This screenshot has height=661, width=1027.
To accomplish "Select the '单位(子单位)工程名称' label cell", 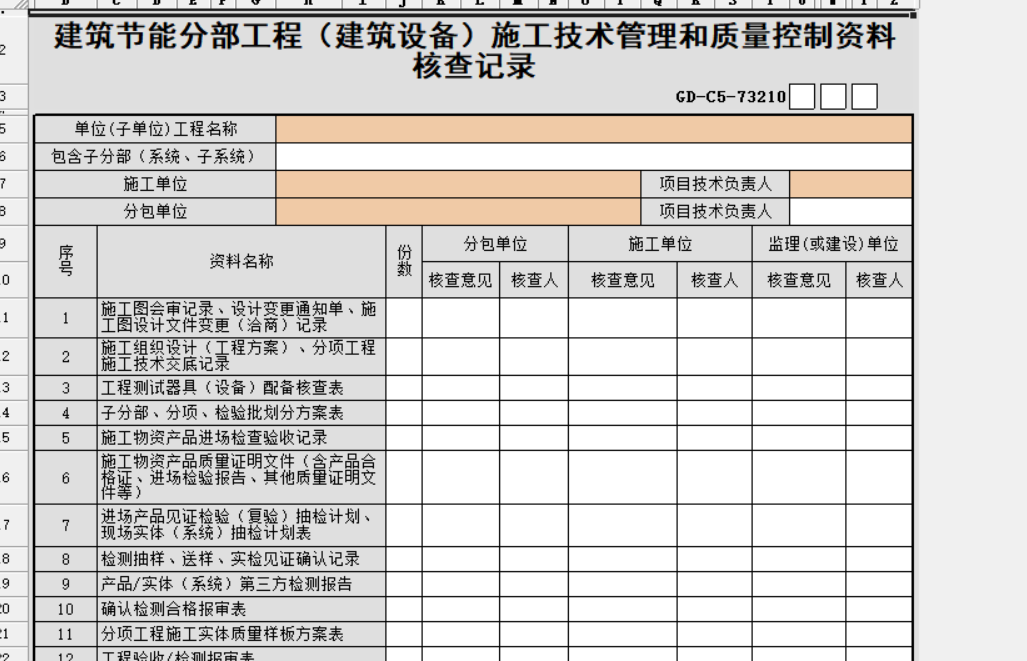I will point(155,129).
